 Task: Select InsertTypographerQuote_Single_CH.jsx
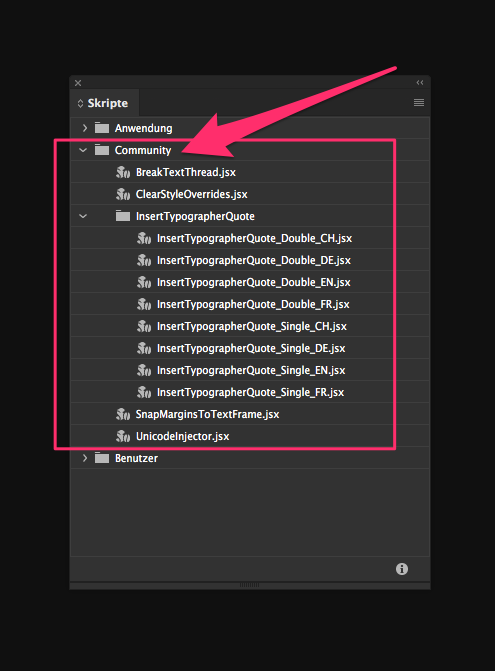tap(252, 327)
